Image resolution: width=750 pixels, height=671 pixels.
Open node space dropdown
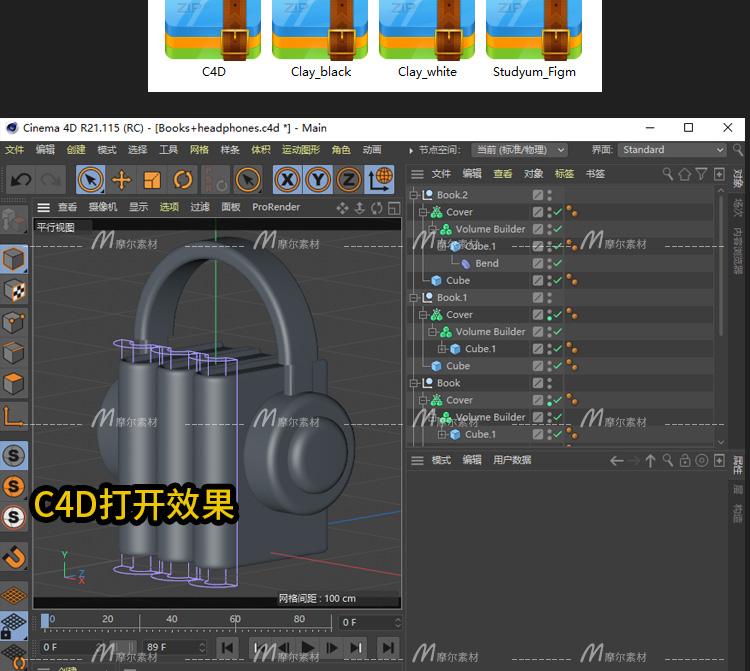tap(519, 150)
